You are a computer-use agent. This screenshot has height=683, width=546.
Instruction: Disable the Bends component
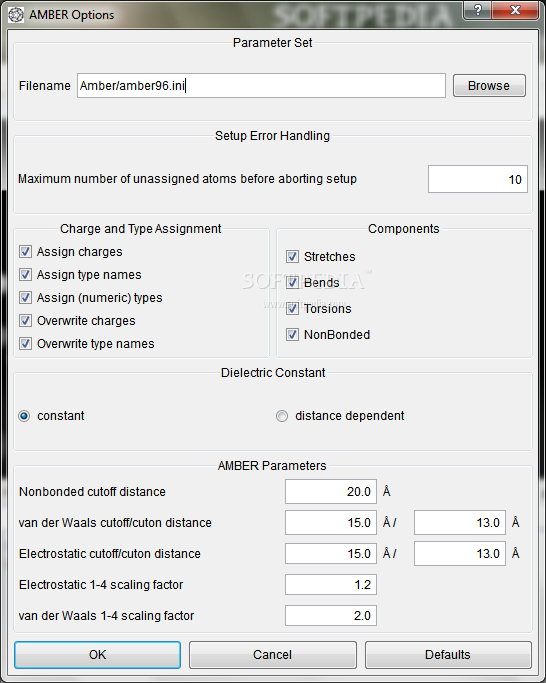coord(292,283)
